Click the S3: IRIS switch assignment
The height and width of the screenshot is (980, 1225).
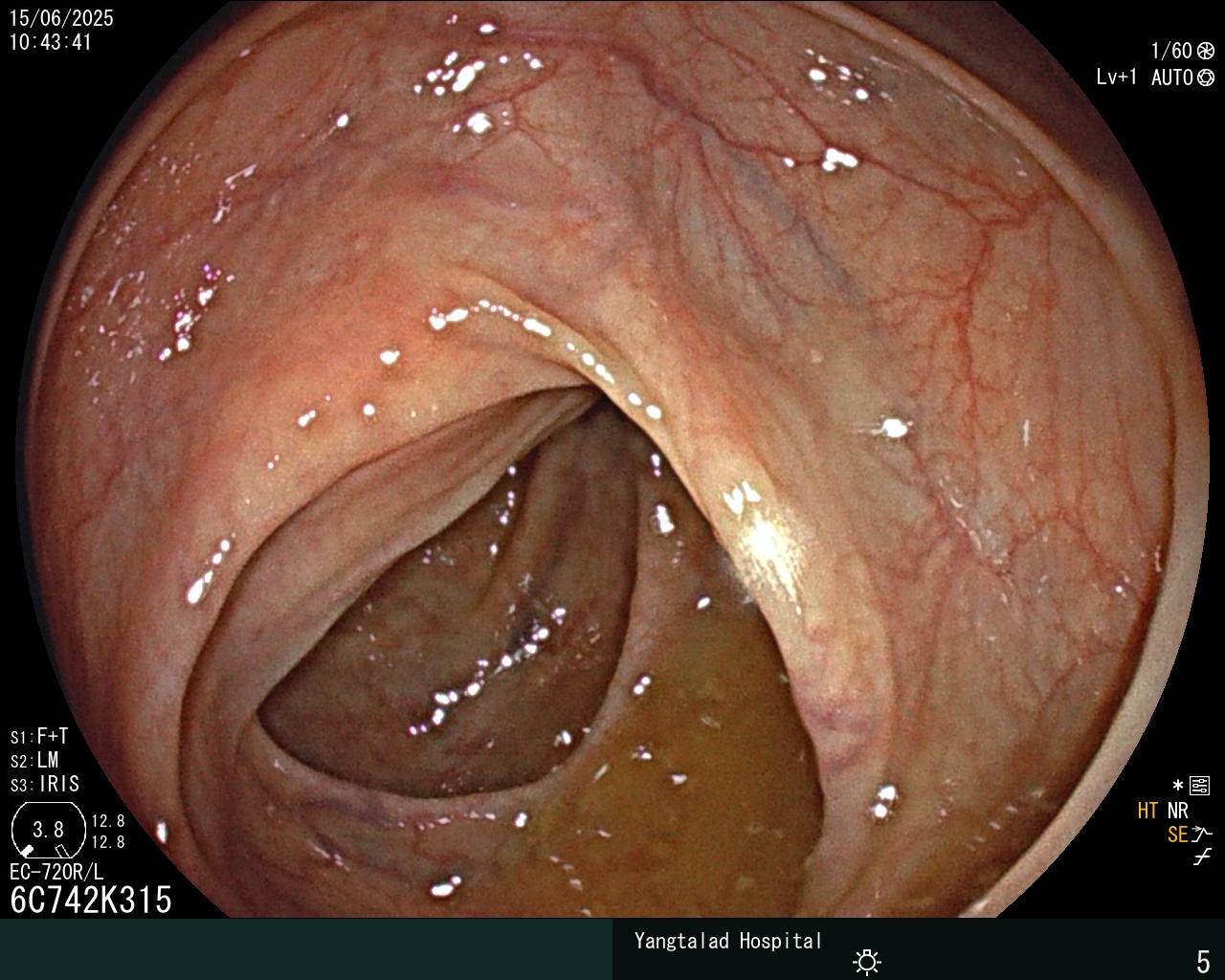(x=45, y=784)
